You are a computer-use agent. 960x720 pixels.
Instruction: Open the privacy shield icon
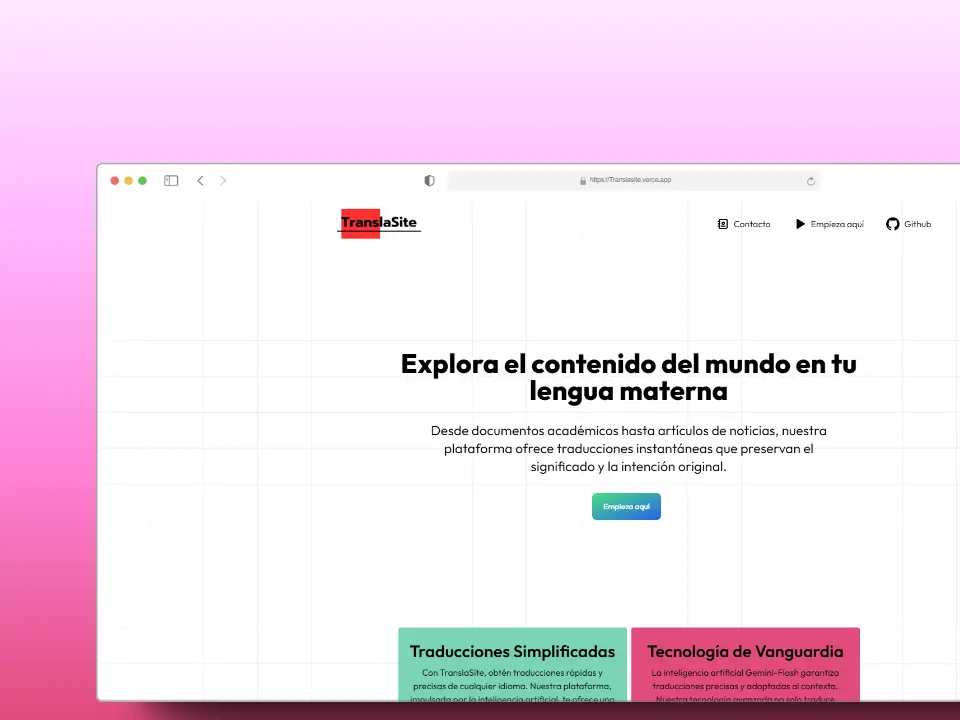point(429,181)
